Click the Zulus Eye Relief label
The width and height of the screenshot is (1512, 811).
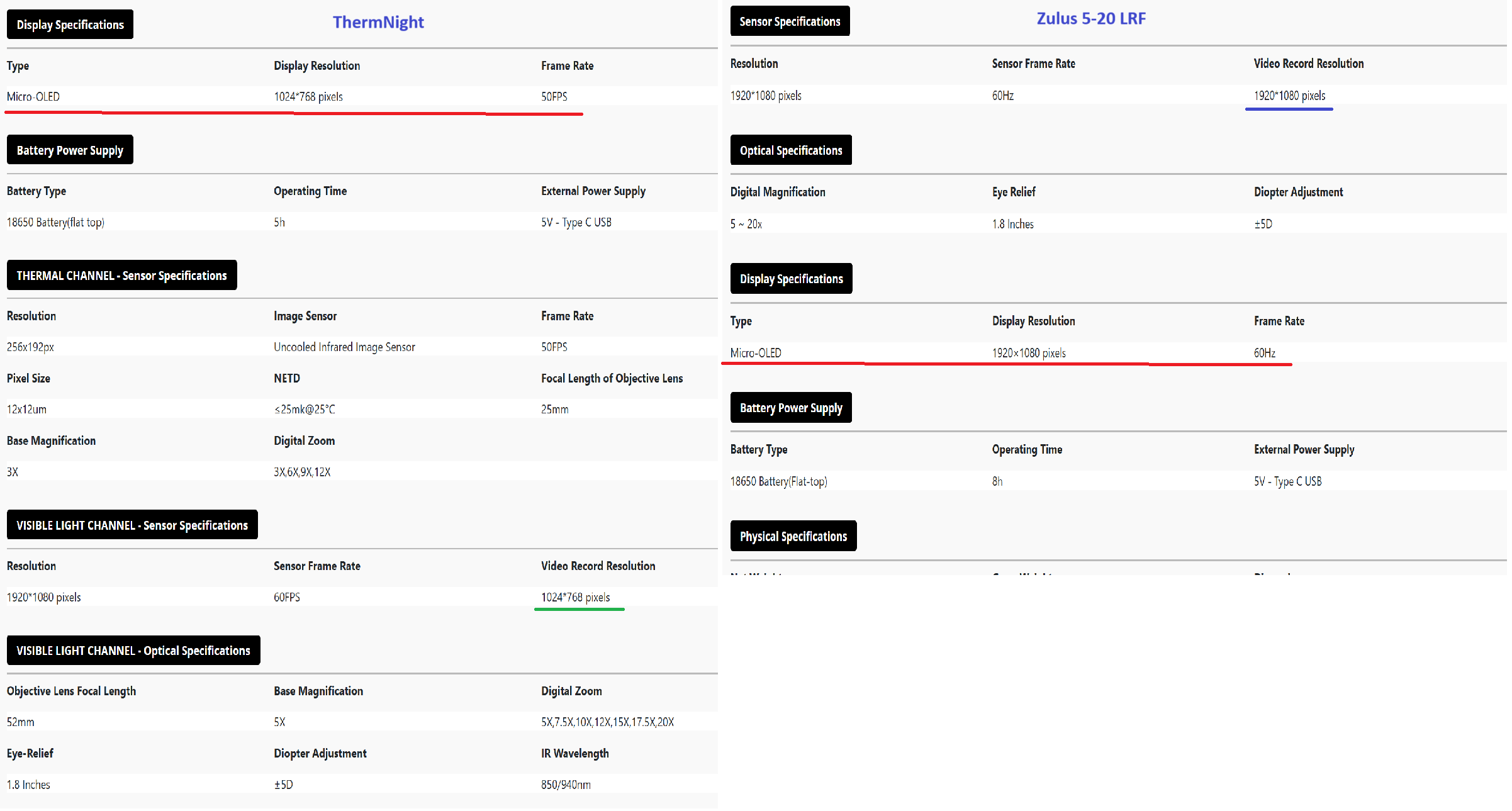pos(1014,192)
